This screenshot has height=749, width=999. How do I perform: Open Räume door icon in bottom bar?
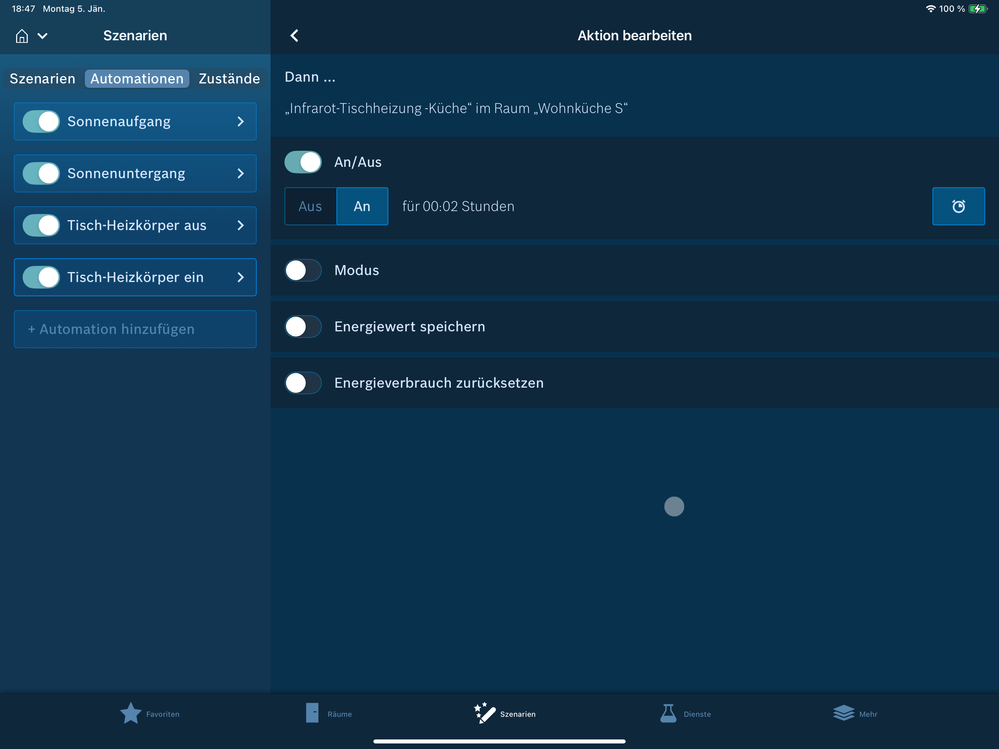[x=312, y=713]
